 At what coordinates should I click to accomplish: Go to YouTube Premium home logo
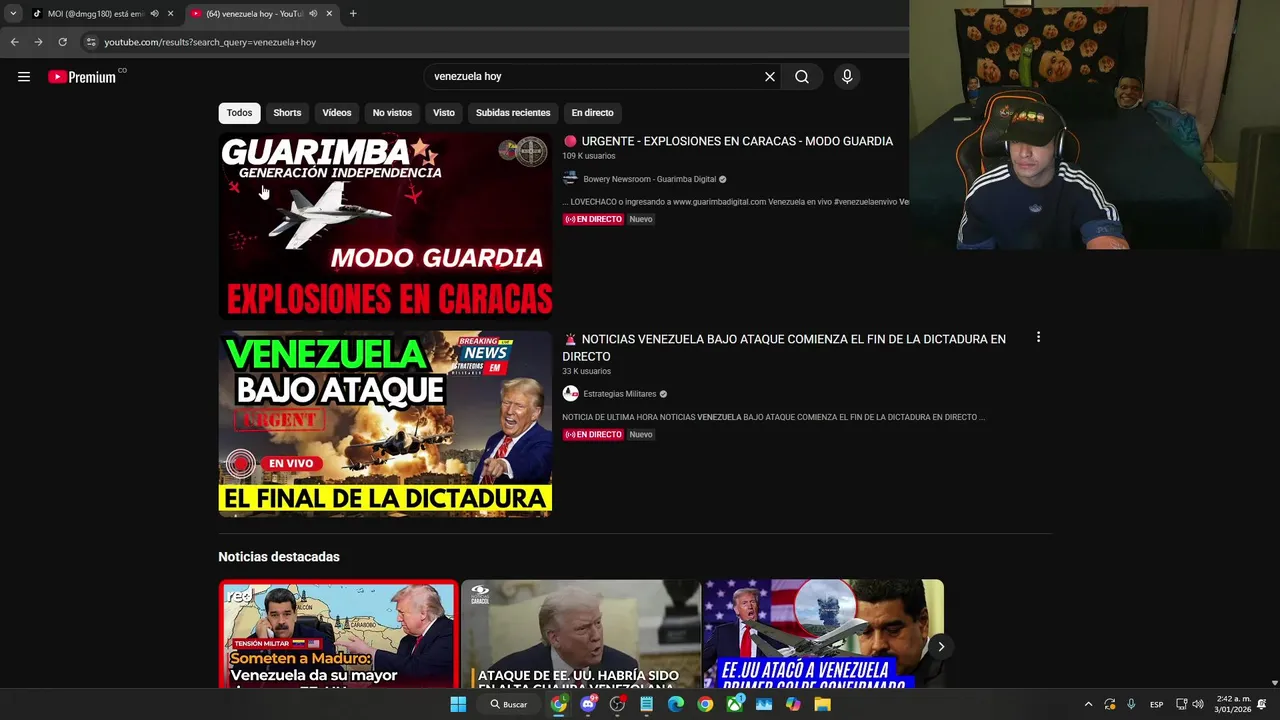click(82, 77)
